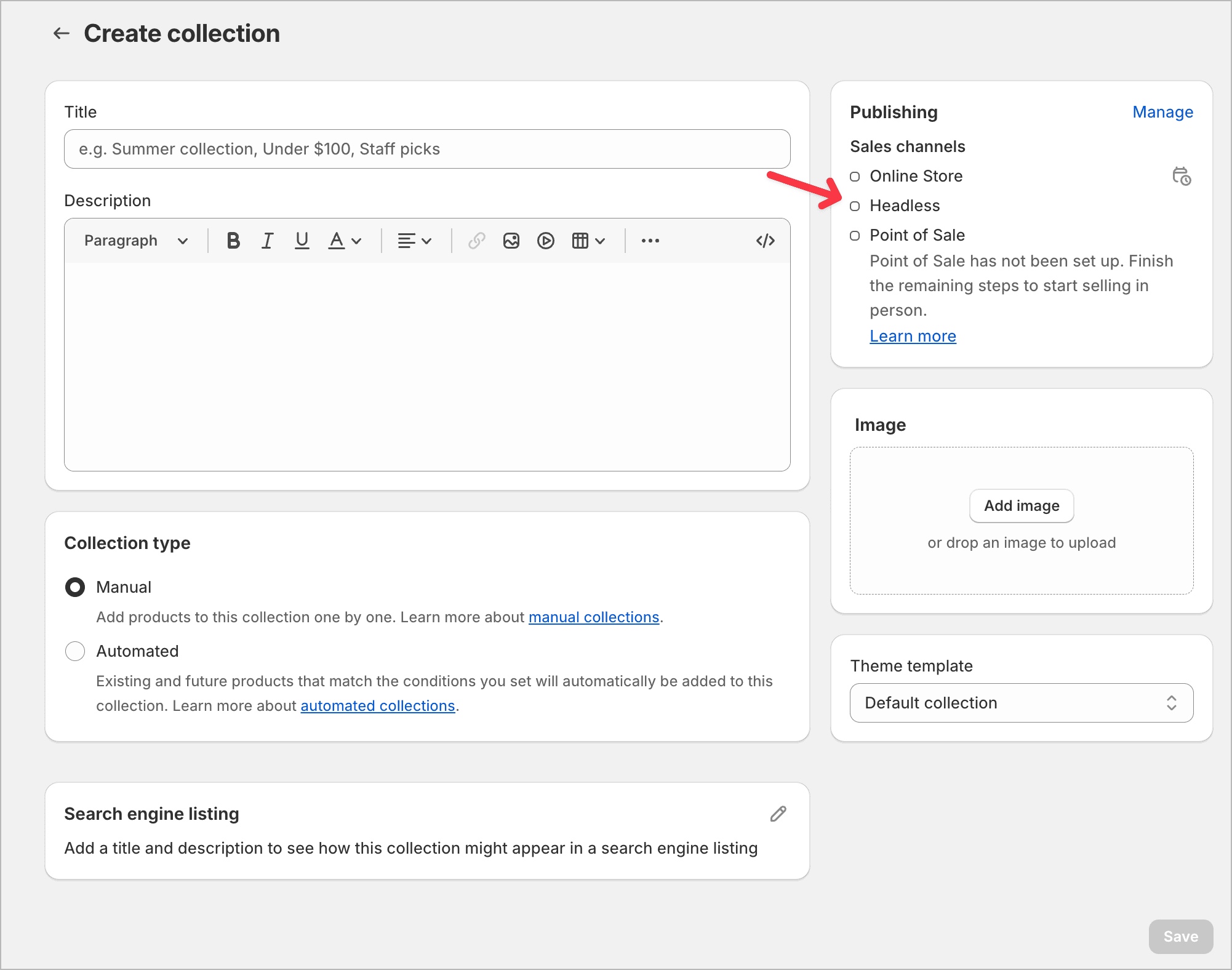Expand the more options menu in the editor toolbar
Viewport: 1232px width, 970px height.
tap(650, 240)
